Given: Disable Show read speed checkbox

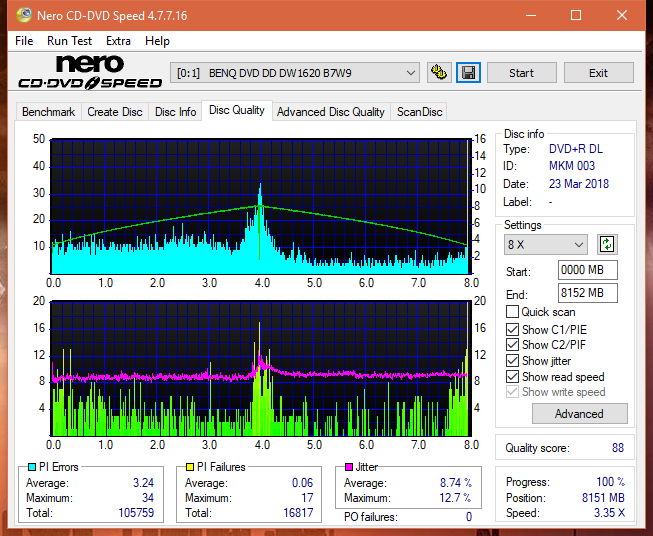Looking at the screenshot, I should 512,376.
